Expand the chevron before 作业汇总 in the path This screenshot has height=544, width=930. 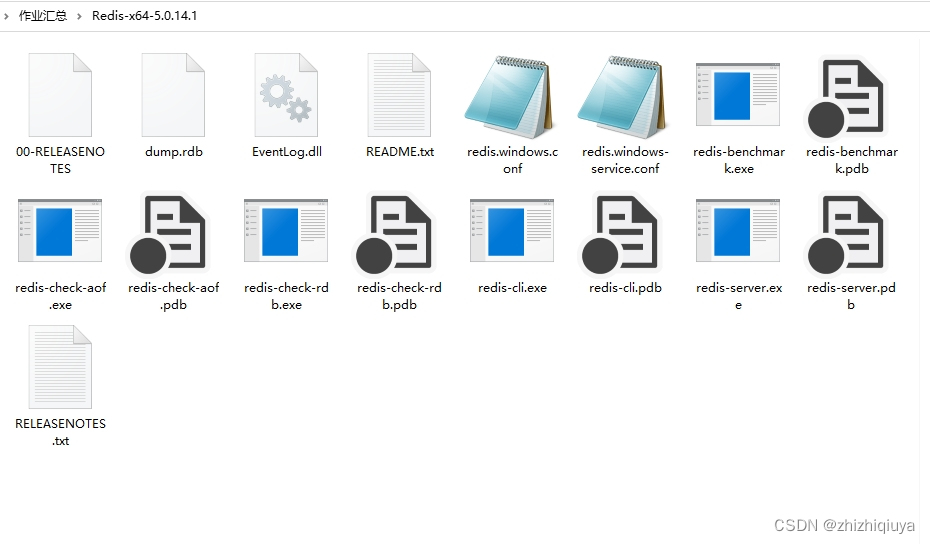7,16
